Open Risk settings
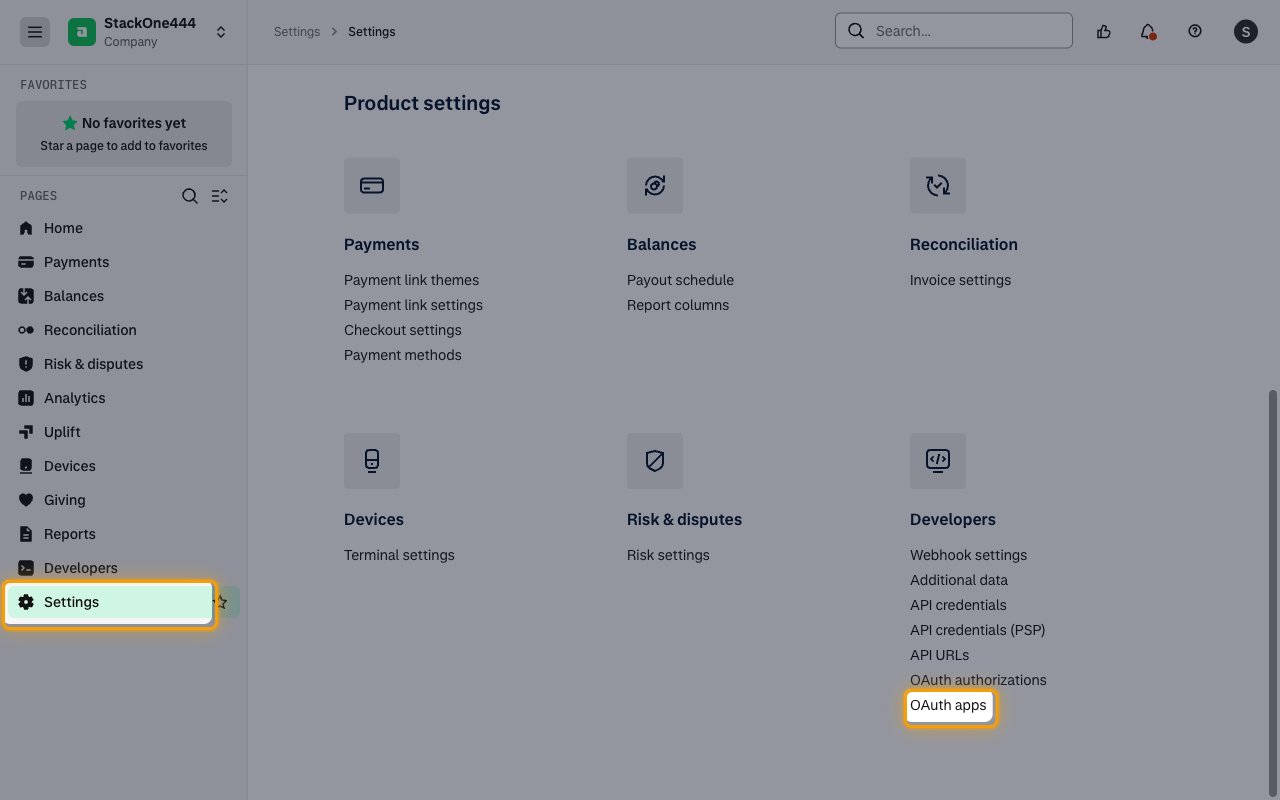This screenshot has width=1280, height=800. click(x=668, y=555)
